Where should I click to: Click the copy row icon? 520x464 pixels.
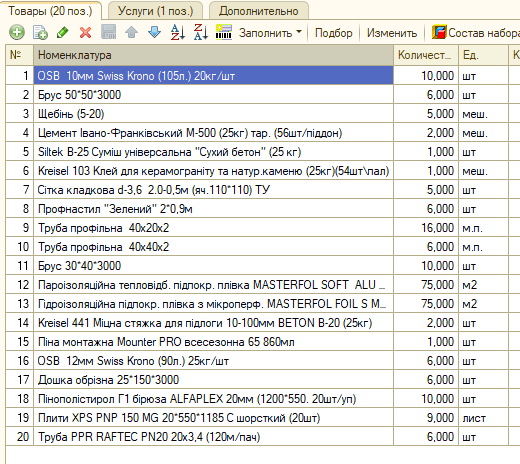coord(40,33)
